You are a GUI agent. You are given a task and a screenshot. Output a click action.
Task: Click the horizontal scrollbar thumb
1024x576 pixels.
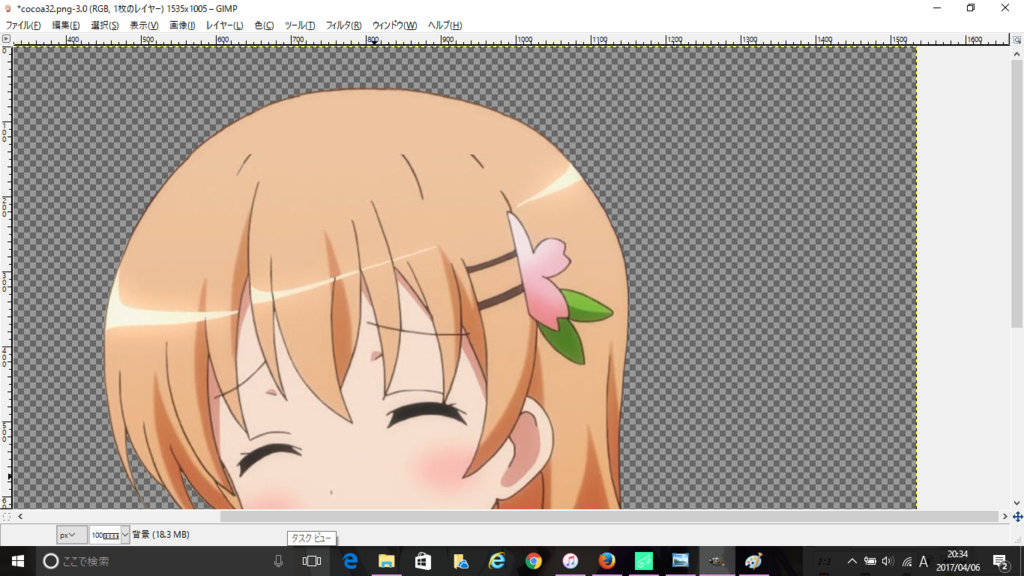pyautogui.click(x=609, y=517)
